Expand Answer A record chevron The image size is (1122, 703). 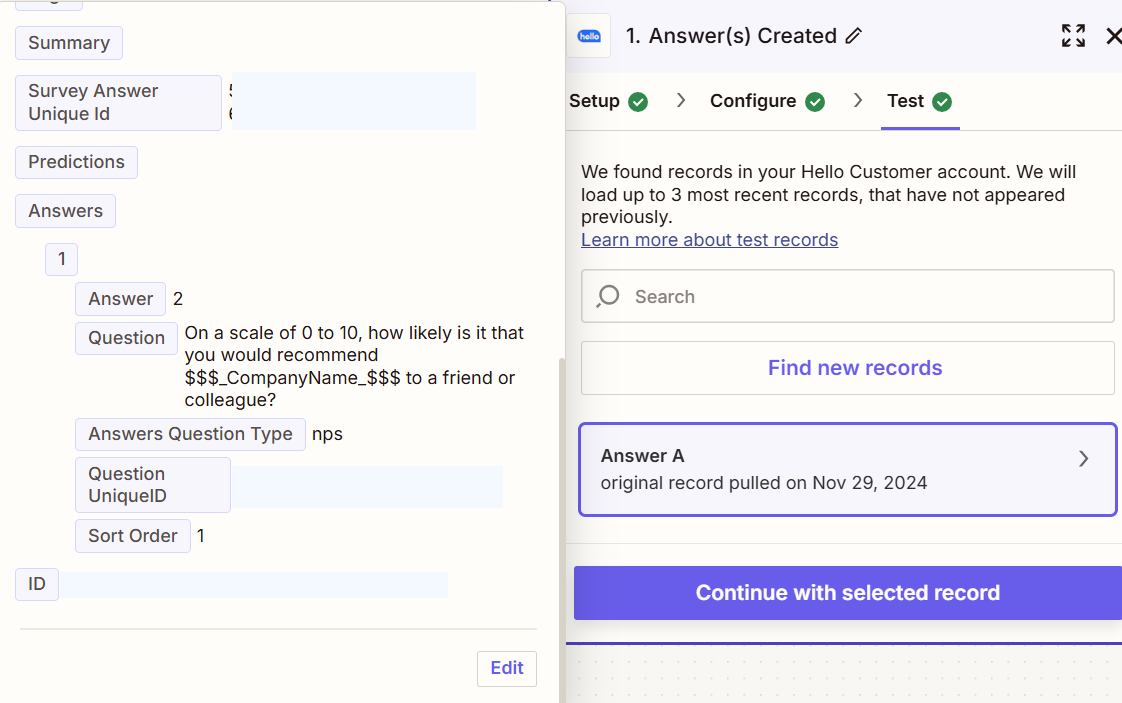pos(1083,459)
